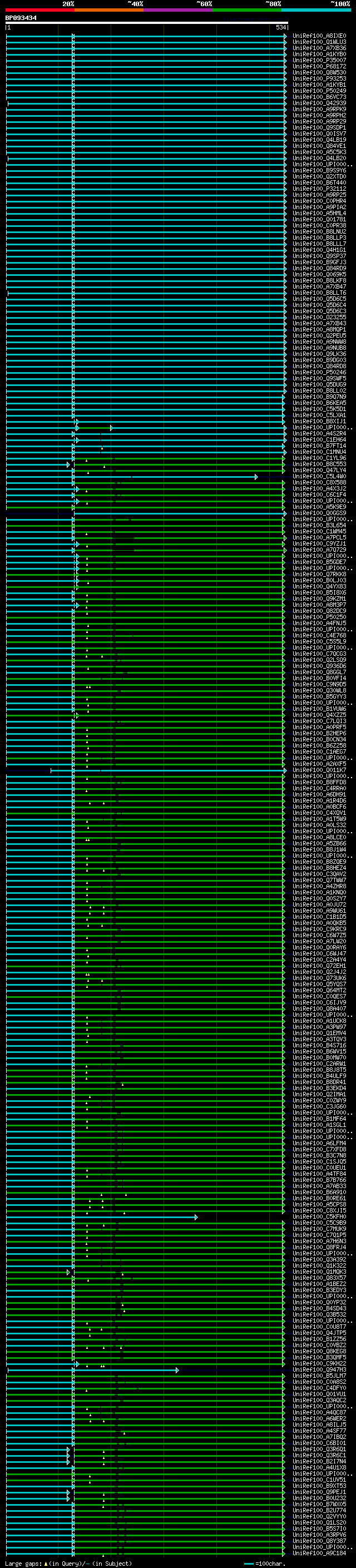The image size is (356, 1568).
Task: Select hit label UniRef100_C6BI01
Action: 319,1443
